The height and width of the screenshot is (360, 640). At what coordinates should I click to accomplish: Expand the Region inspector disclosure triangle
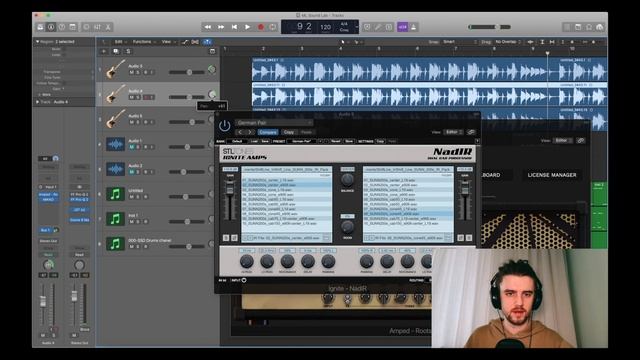[x=37, y=42]
